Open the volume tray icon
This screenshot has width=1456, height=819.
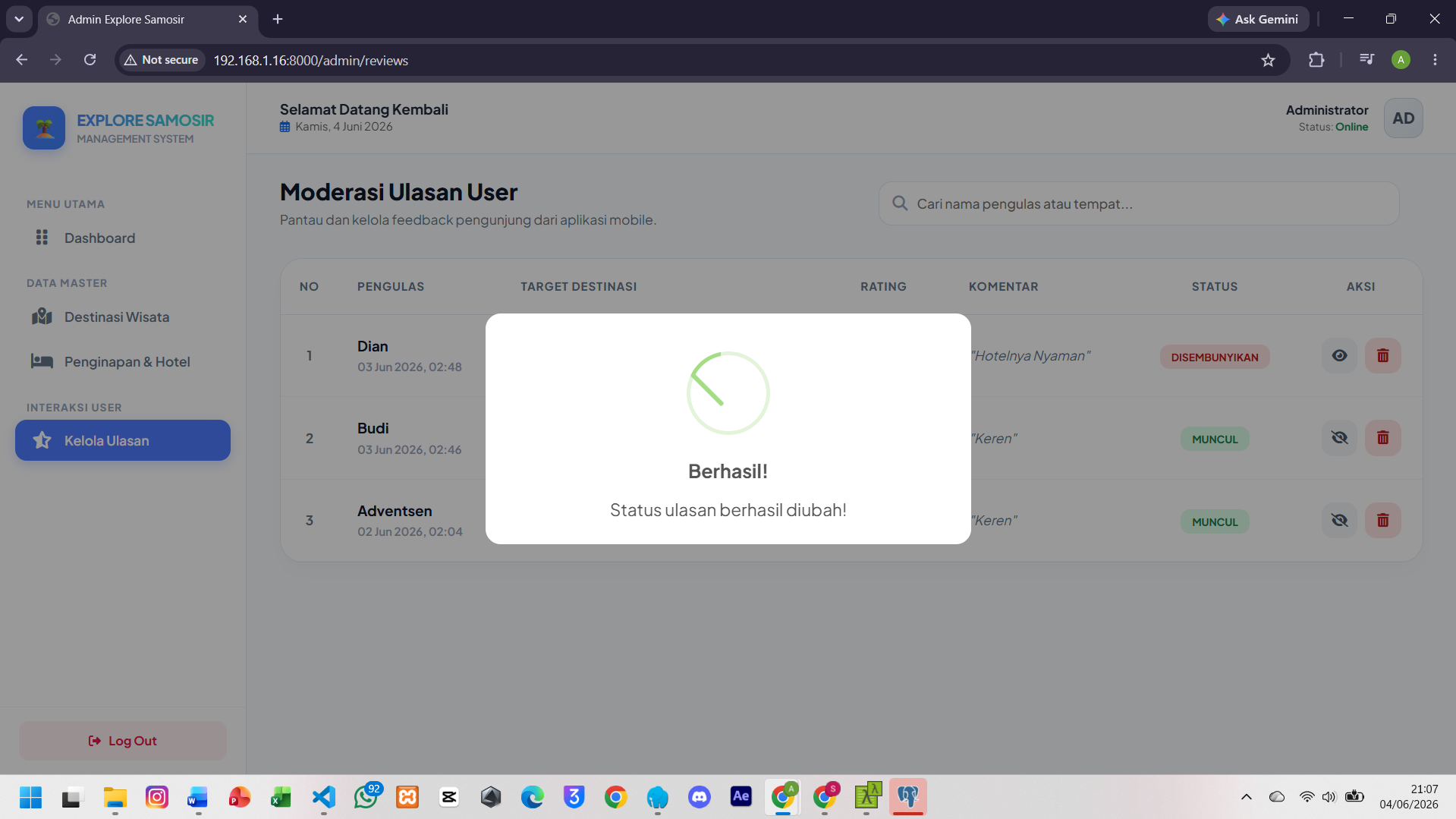tap(1329, 797)
